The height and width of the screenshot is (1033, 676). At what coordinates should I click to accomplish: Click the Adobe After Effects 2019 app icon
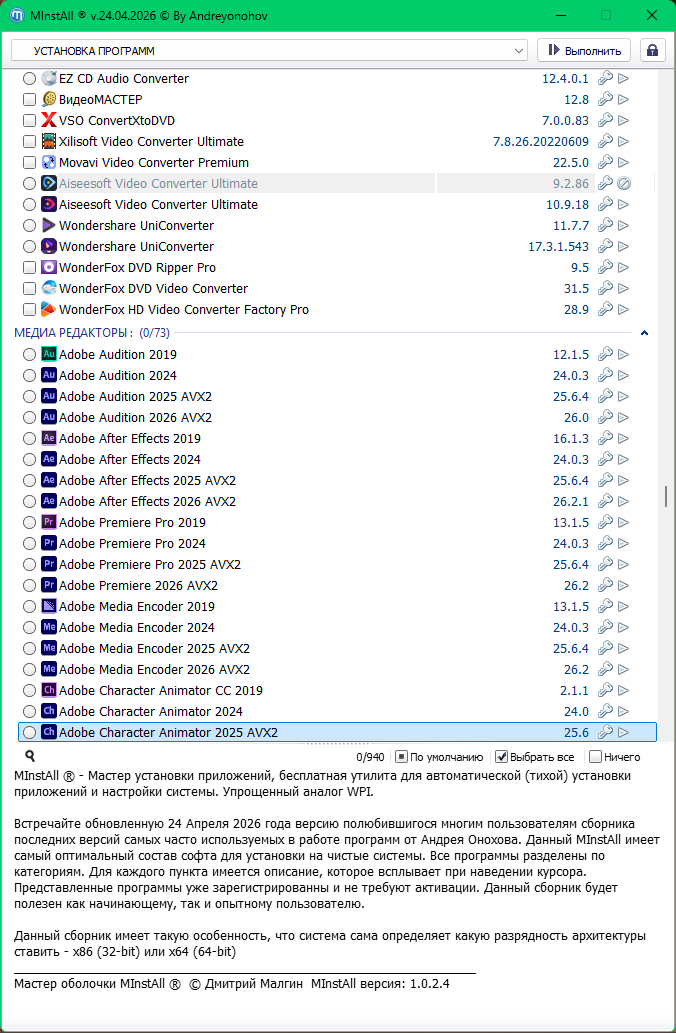pos(49,438)
